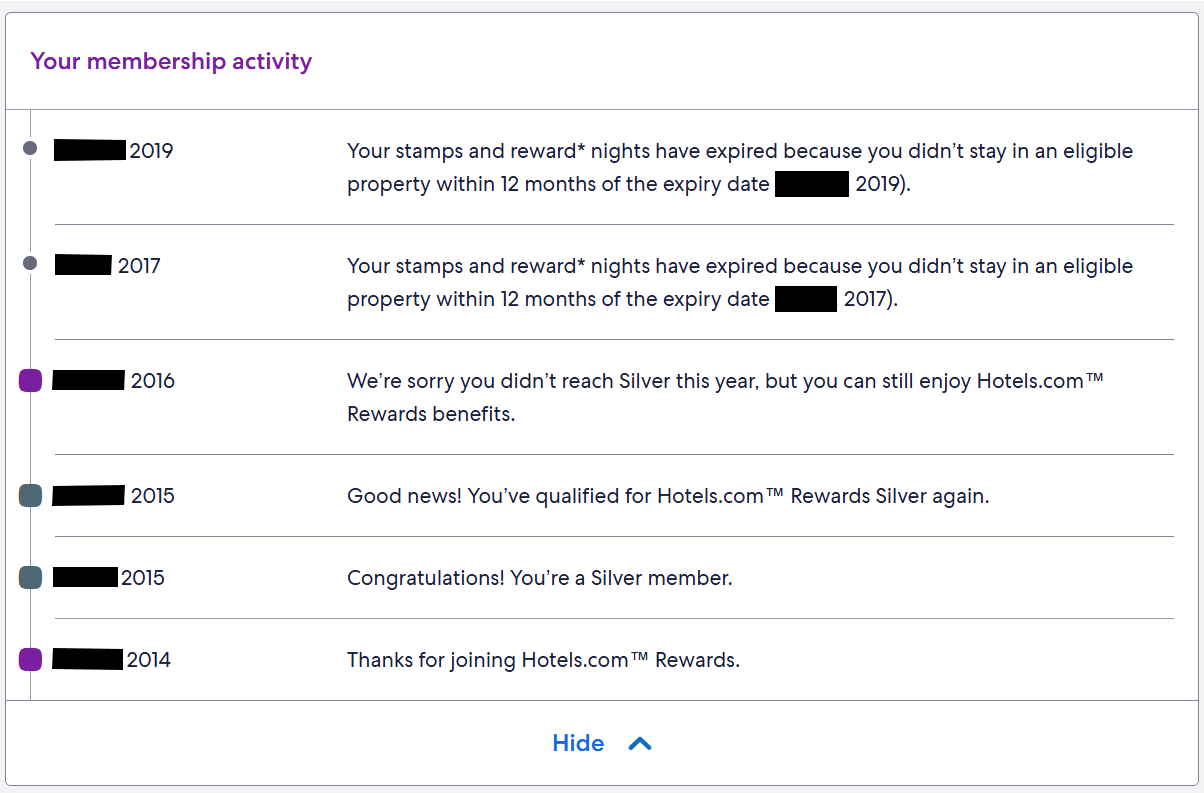Screen dimensions: 1204x793
Task: Click the Silver marker beside "Congratulations! You're a Silver member"
Action: (x=30, y=578)
